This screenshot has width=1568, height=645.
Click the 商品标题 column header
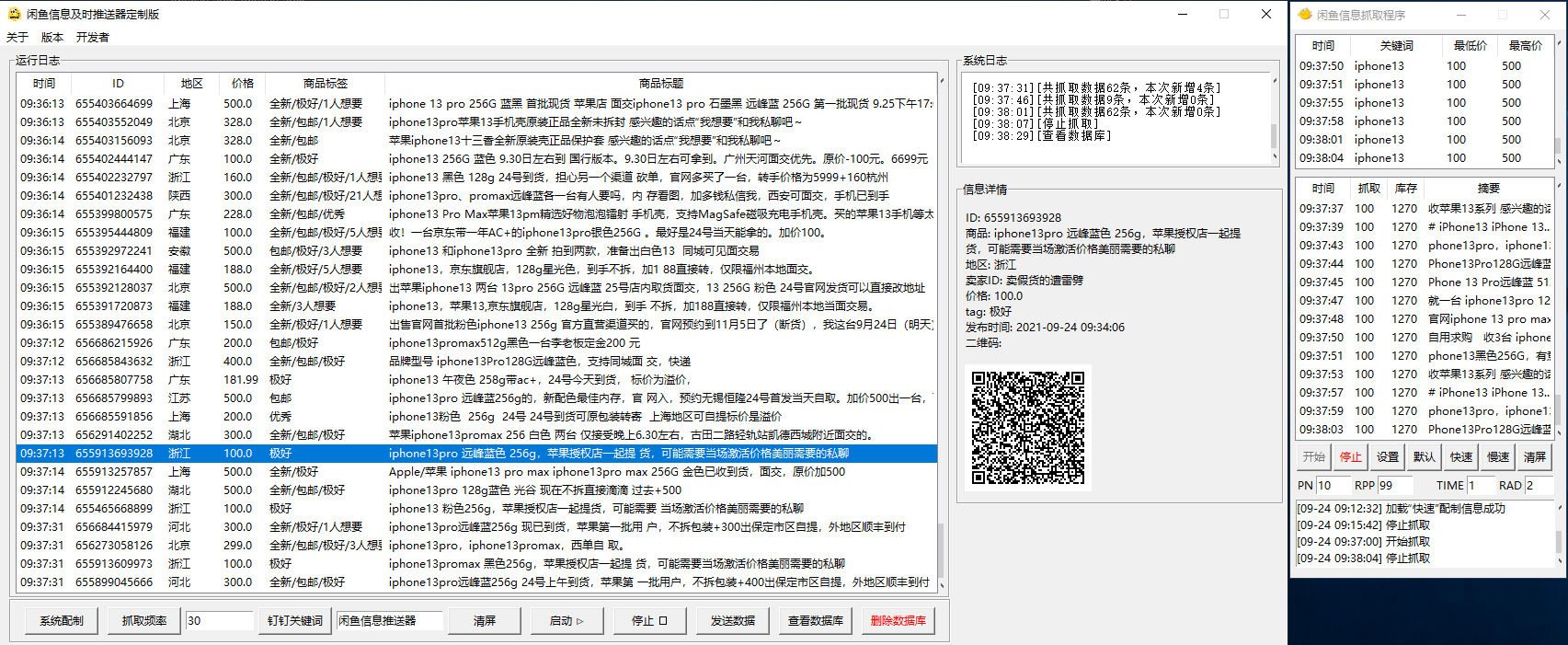(x=661, y=84)
